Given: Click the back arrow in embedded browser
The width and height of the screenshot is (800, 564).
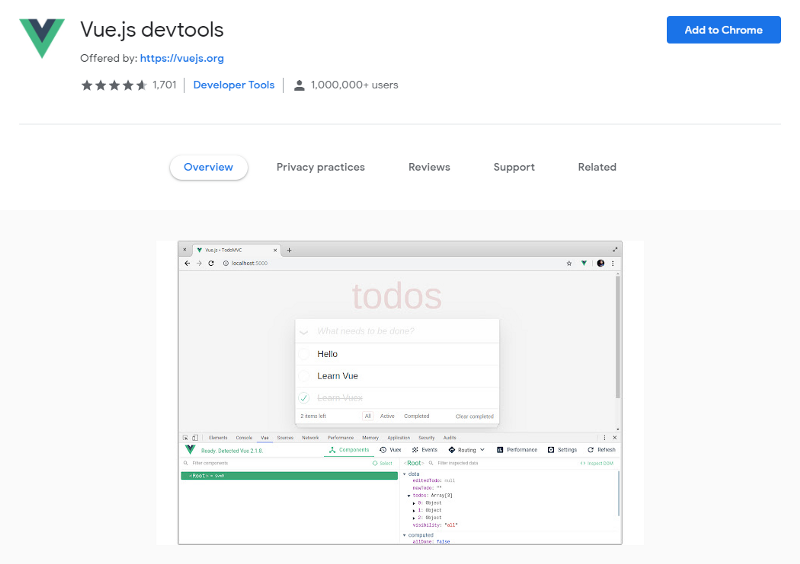Looking at the screenshot, I should click(x=187, y=263).
